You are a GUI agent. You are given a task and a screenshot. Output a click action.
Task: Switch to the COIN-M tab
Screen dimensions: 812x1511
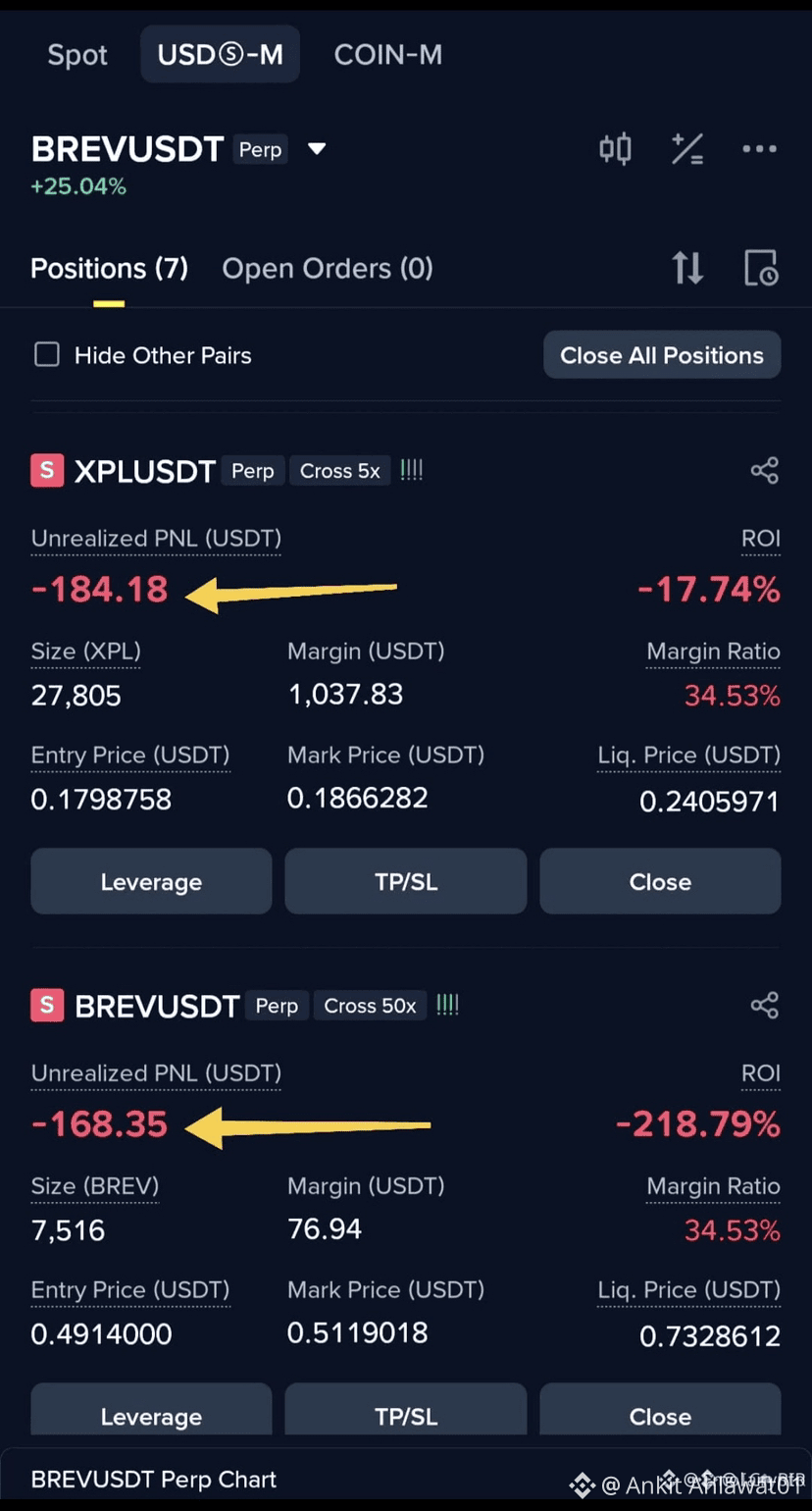pos(387,55)
